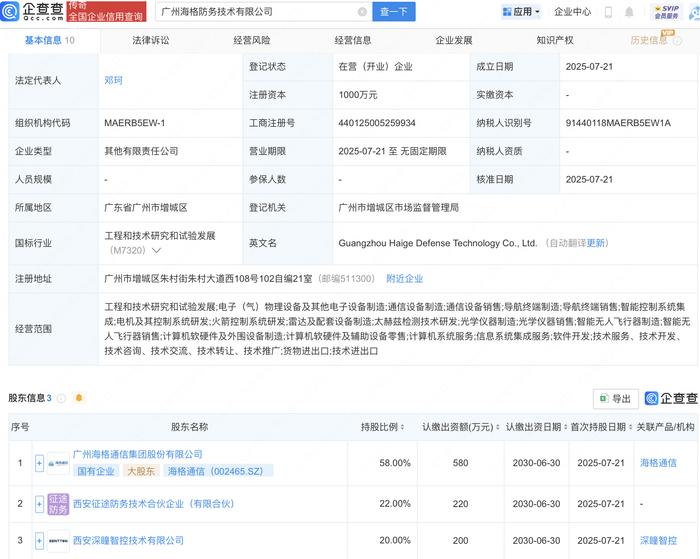Select 广州市增城区市场监督管理局 text
The height and width of the screenshot is (559, 700).
(398, 208)
